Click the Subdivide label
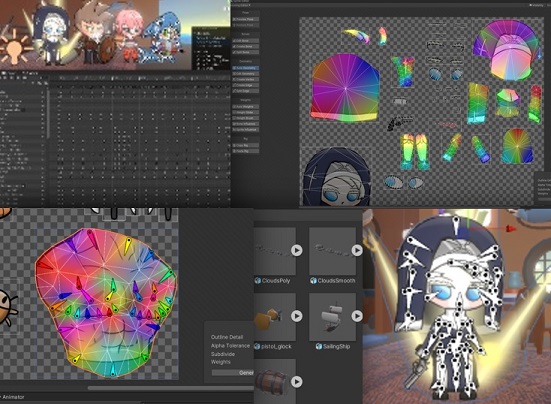551x404 pixels. click(x=223, y=354)
